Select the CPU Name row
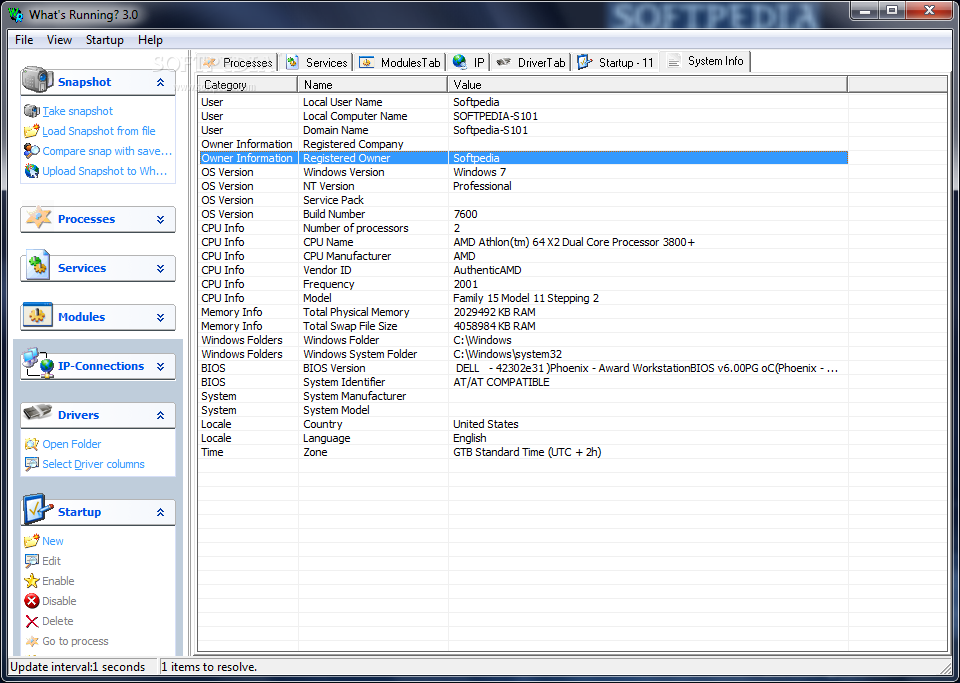The width and height of the screenshot is (960, 683). [x=523, y=242]
